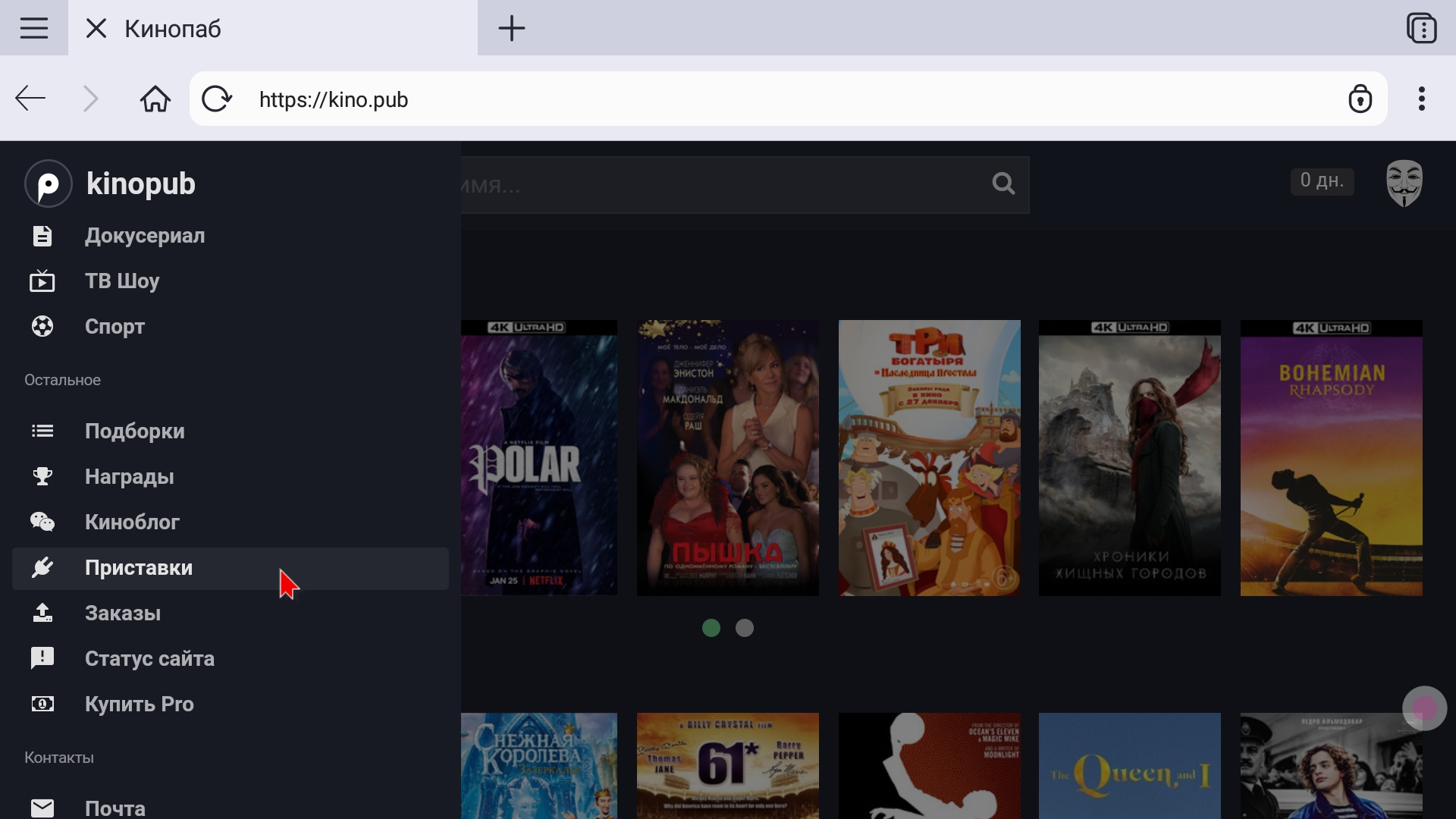Image resolution: width=1456 pixels, height=819 pixels.
Task: Go back to the previous page
Action: tap(30, 99)
